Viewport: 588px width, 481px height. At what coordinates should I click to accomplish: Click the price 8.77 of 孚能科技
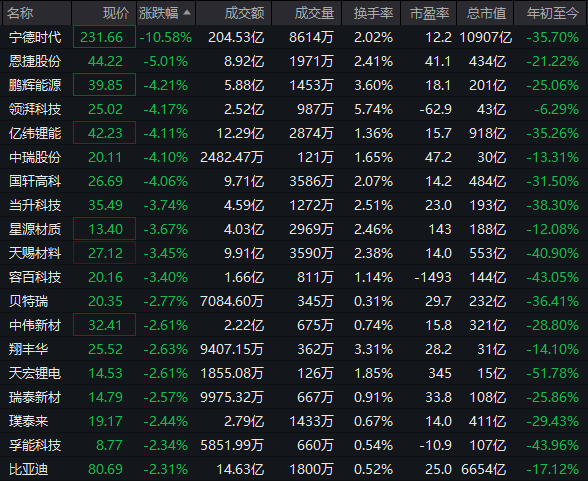109,445
